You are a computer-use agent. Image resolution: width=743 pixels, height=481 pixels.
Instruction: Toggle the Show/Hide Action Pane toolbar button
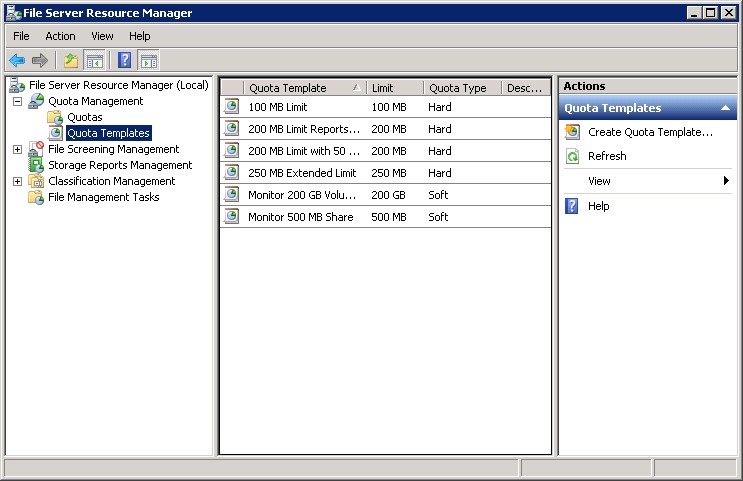(149, 61)
